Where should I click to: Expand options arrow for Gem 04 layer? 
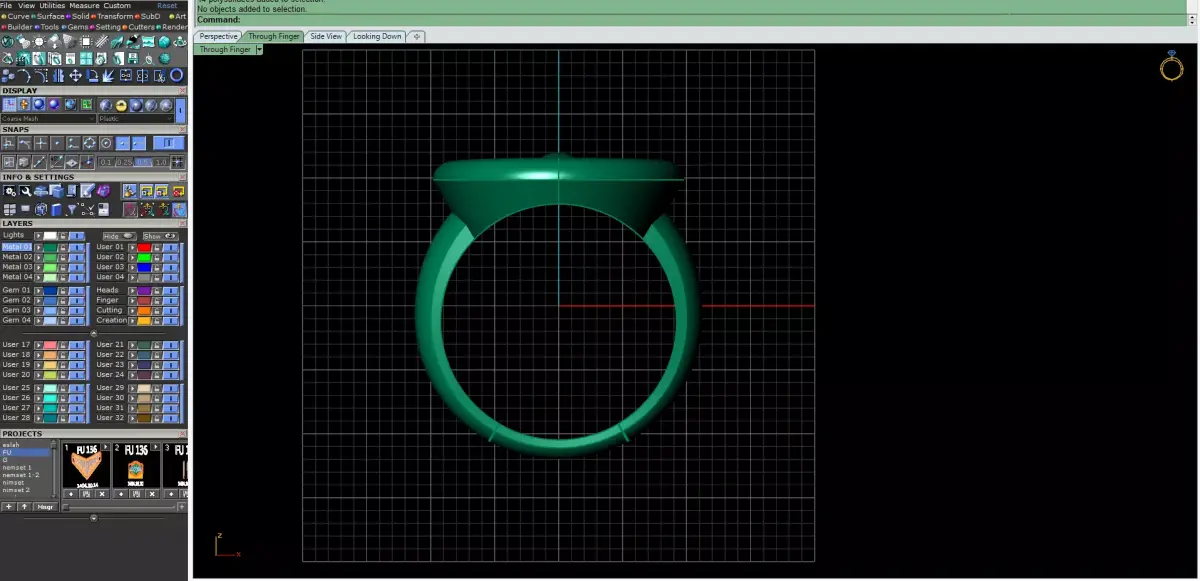[38, 320]
